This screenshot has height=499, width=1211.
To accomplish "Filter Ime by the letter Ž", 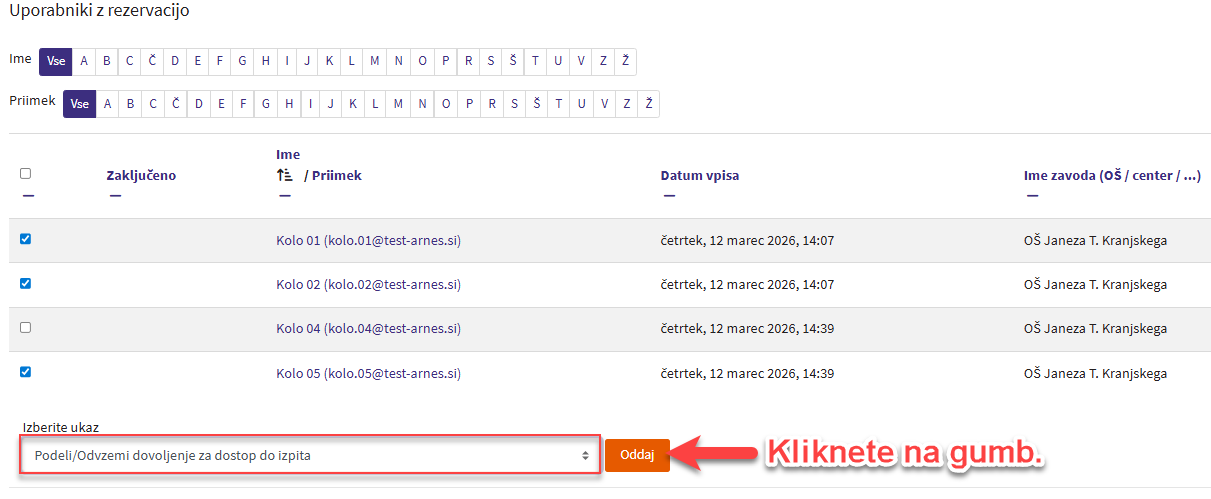I will tap(625, 61).
